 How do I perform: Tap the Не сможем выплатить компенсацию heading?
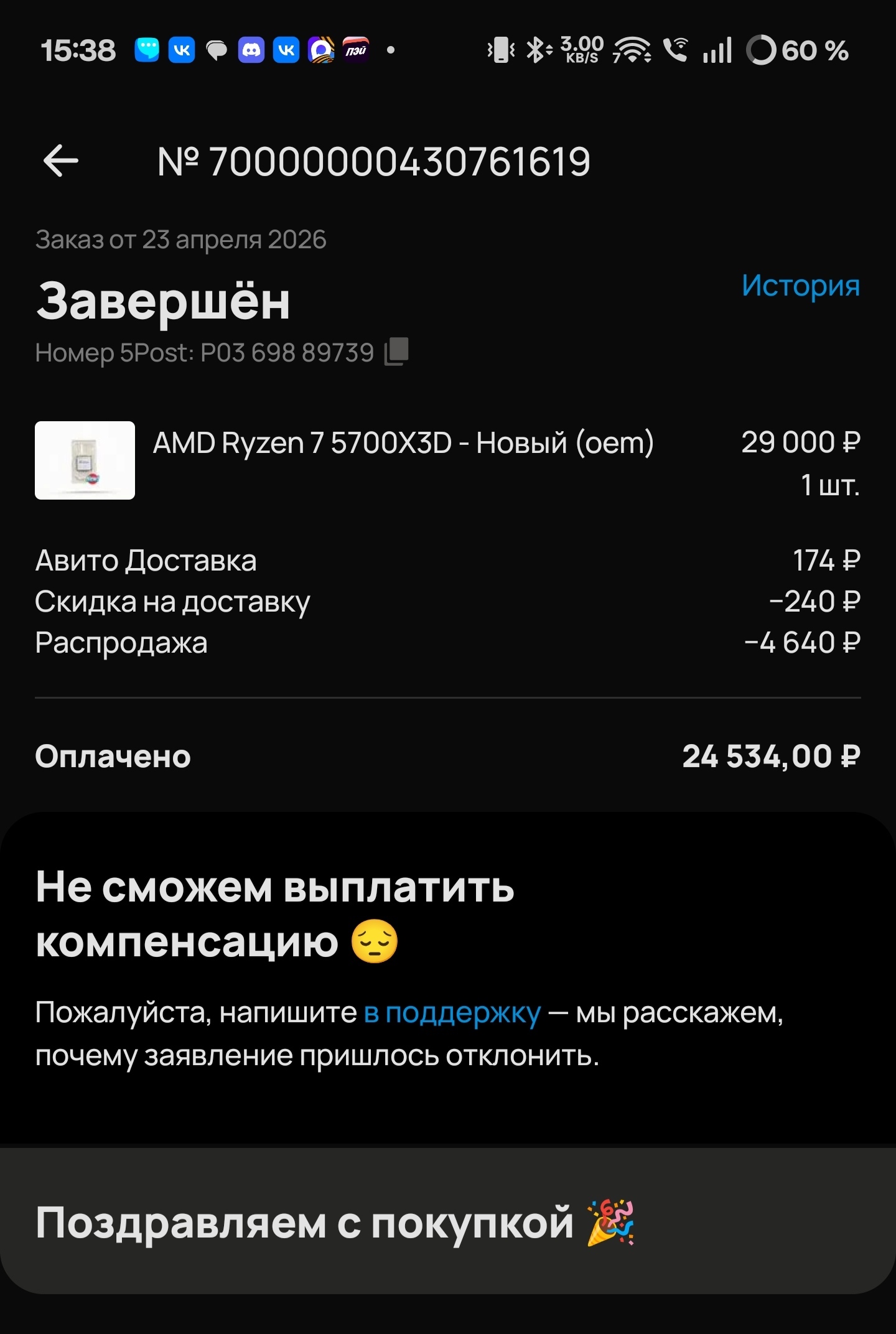click(275, 914)
